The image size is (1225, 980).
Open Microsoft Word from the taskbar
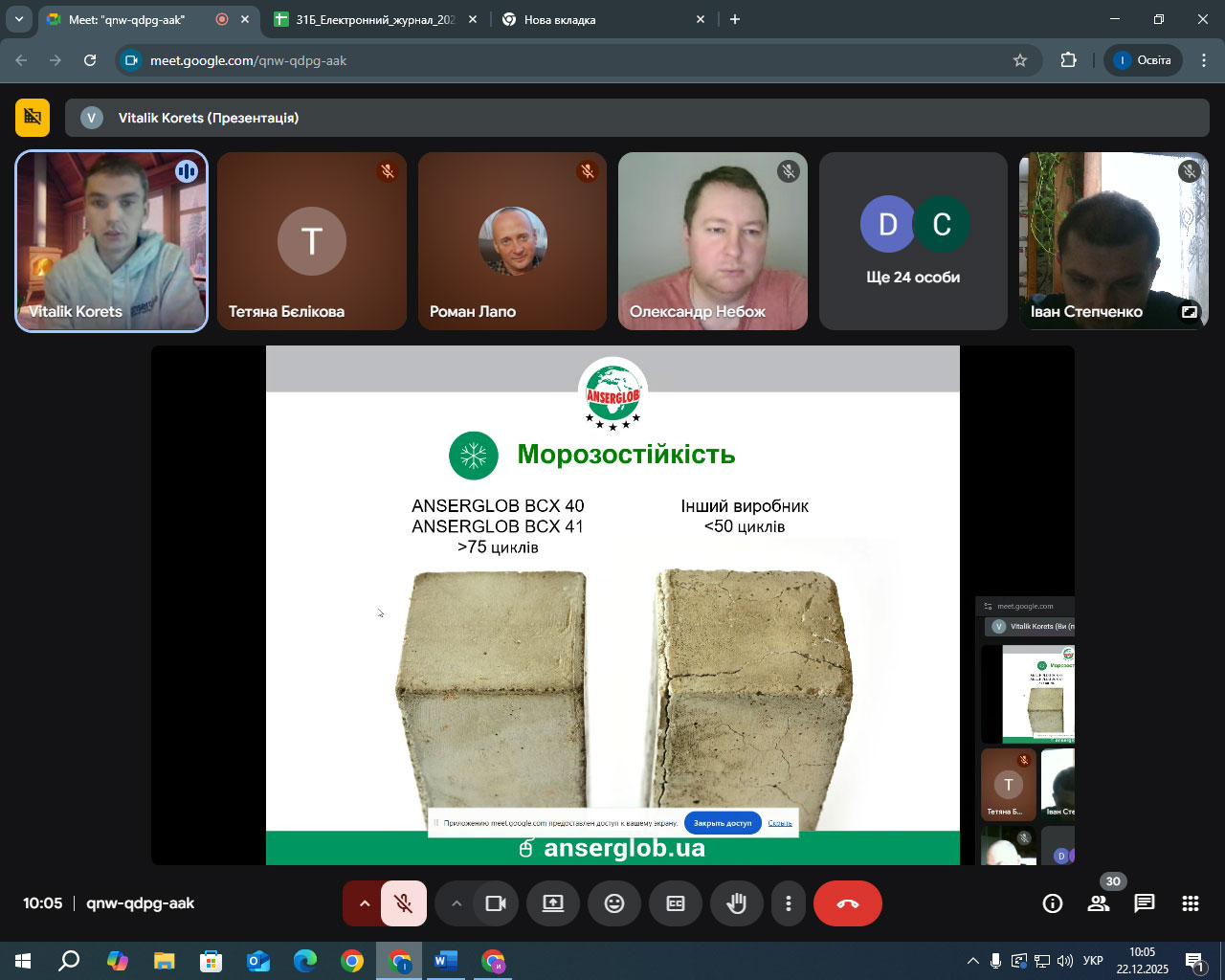446,961
